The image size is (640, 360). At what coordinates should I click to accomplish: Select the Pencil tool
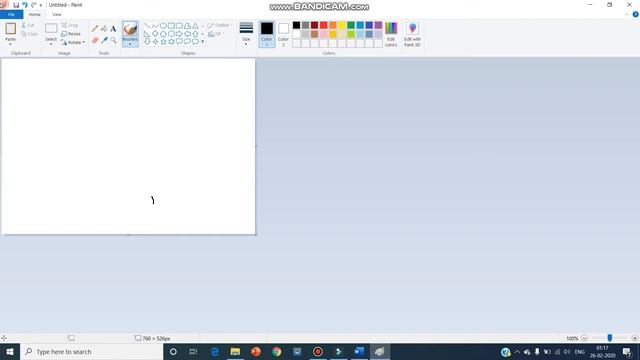pyautogui.click(x=95, y=29)
